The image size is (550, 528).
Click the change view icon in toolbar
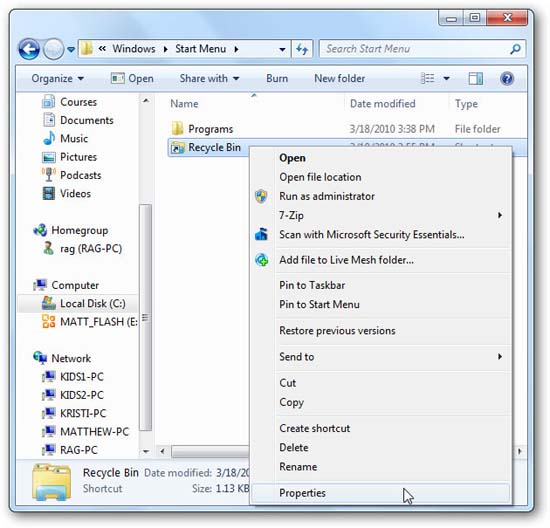[x=427, y=78]
